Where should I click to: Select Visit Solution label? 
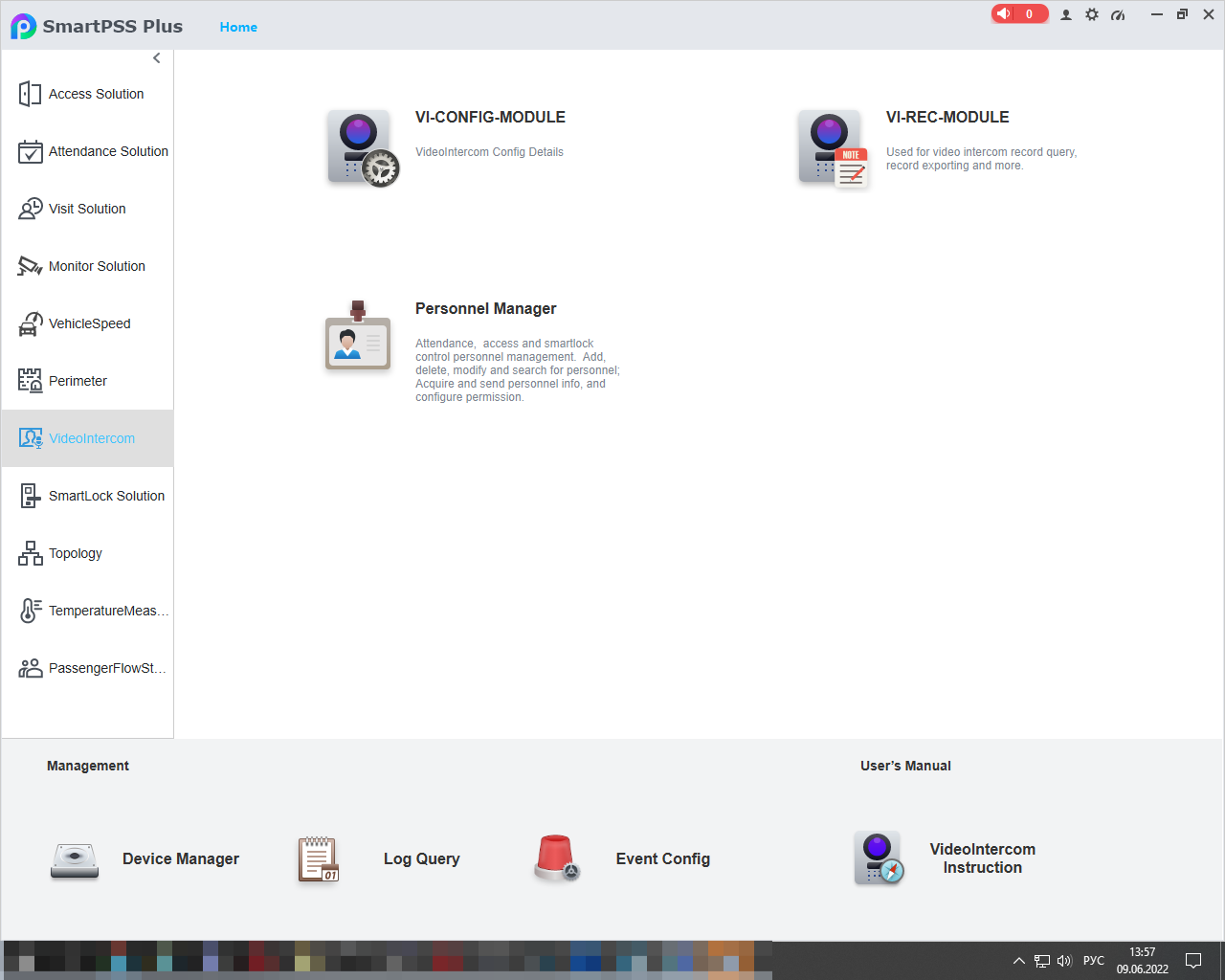(87, 209)
